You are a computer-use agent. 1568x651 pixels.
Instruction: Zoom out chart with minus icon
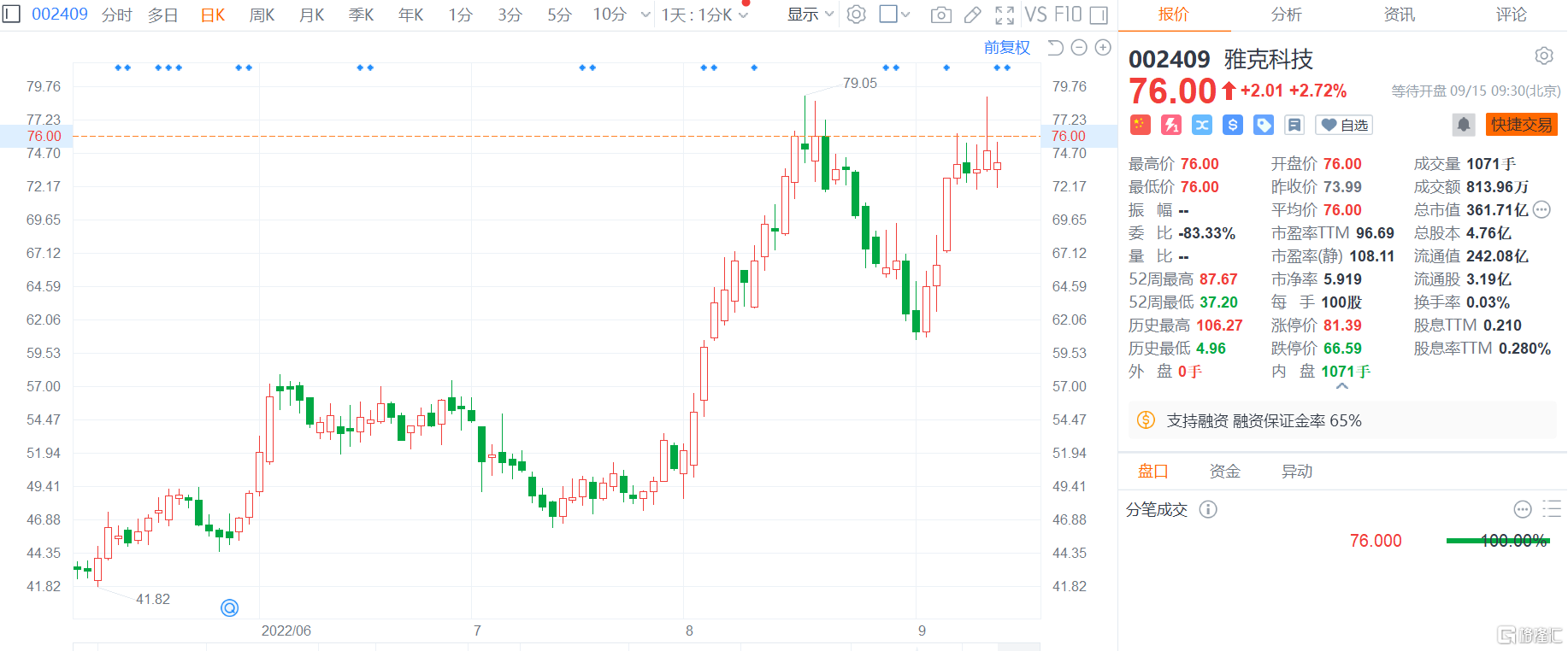pos(1079,47)
